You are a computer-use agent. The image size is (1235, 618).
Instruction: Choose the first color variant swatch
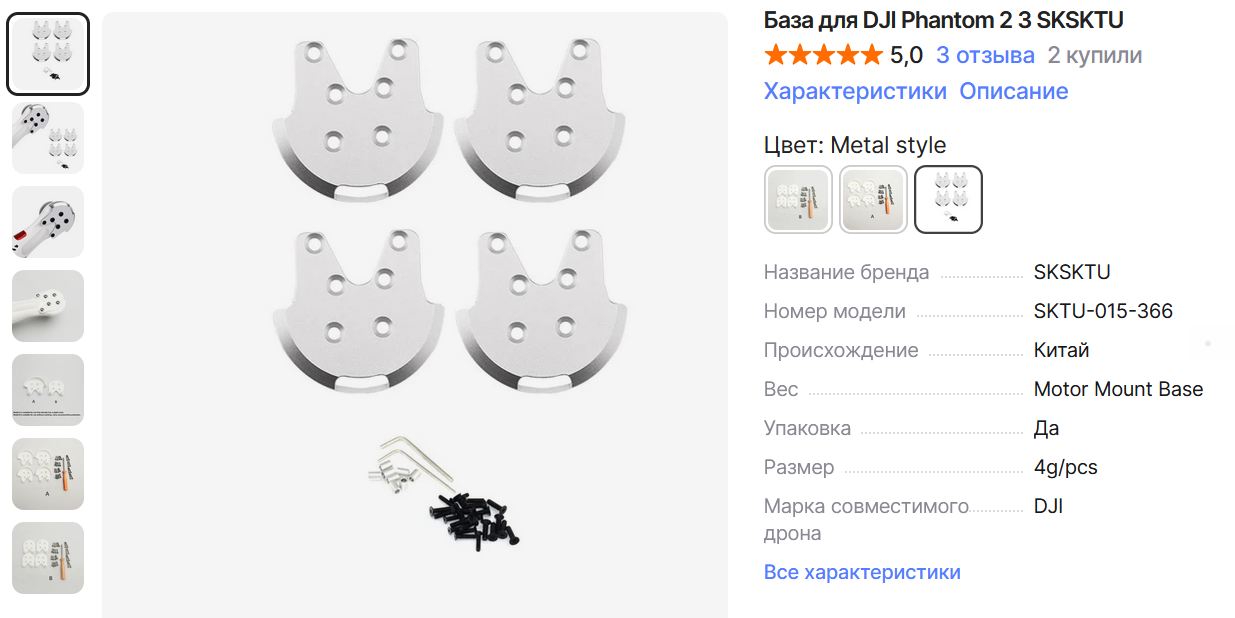pos(798,199)
